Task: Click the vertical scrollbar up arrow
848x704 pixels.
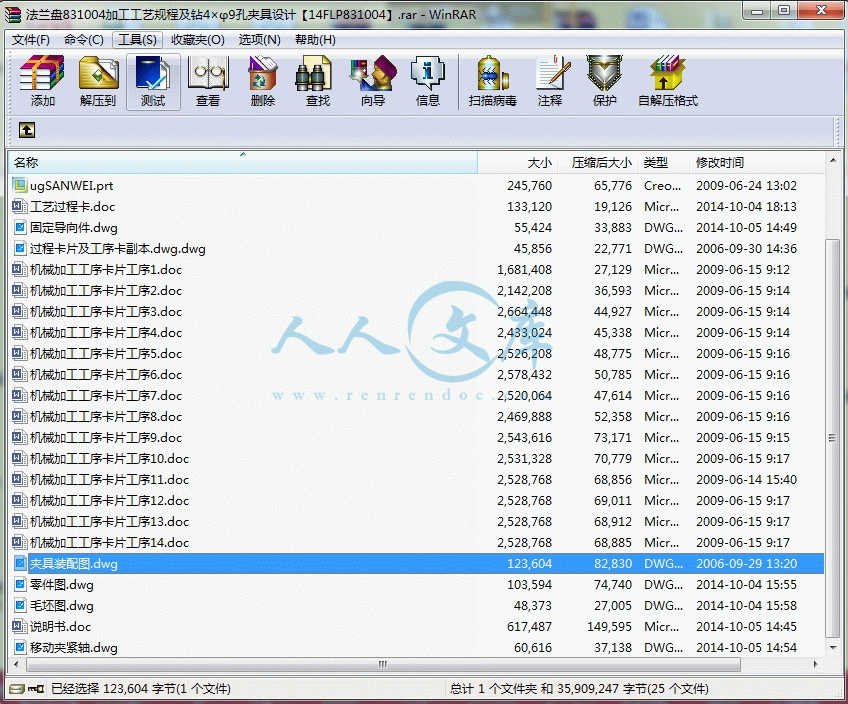Action: (x=832, y=160)
